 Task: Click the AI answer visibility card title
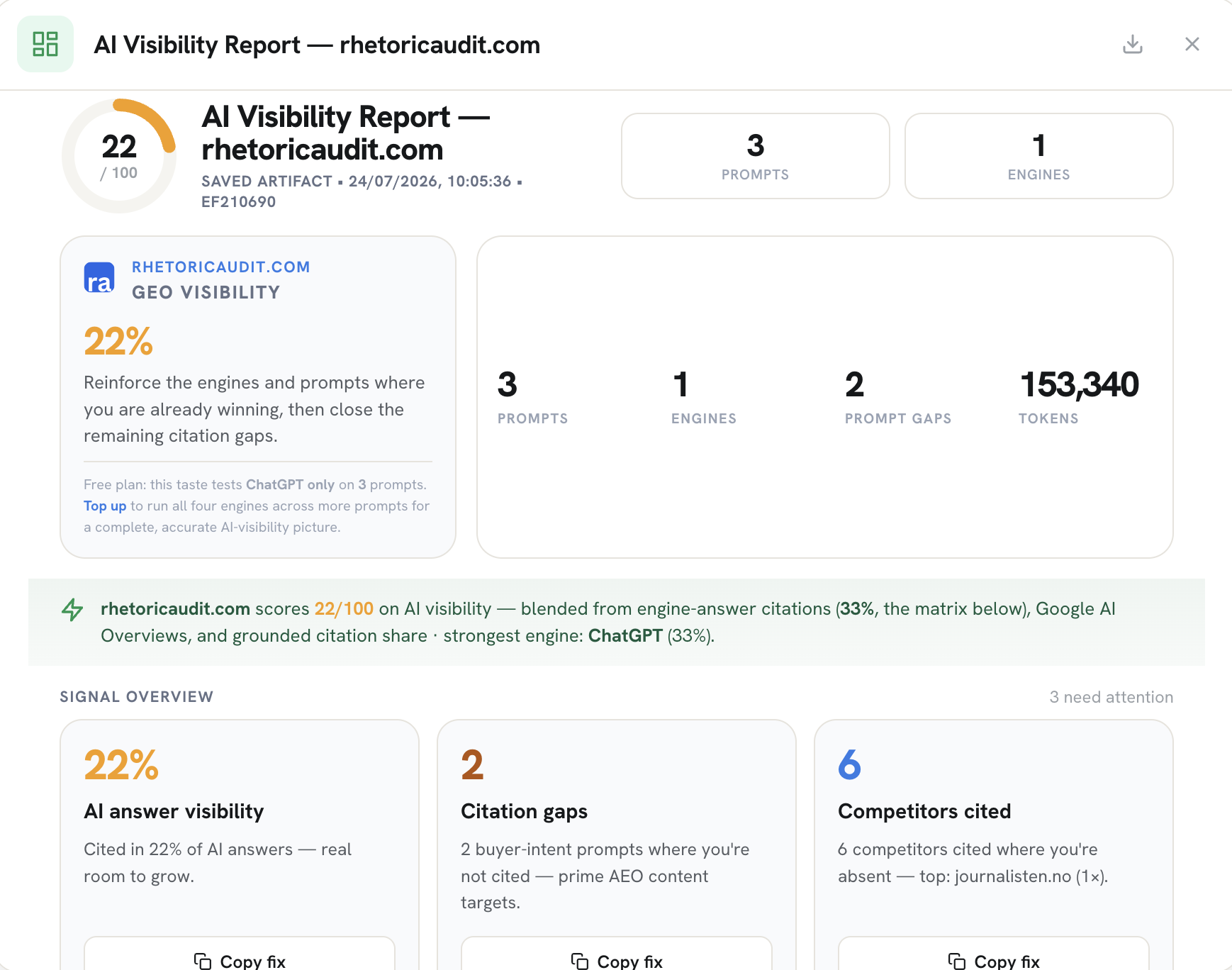(174, 811)
